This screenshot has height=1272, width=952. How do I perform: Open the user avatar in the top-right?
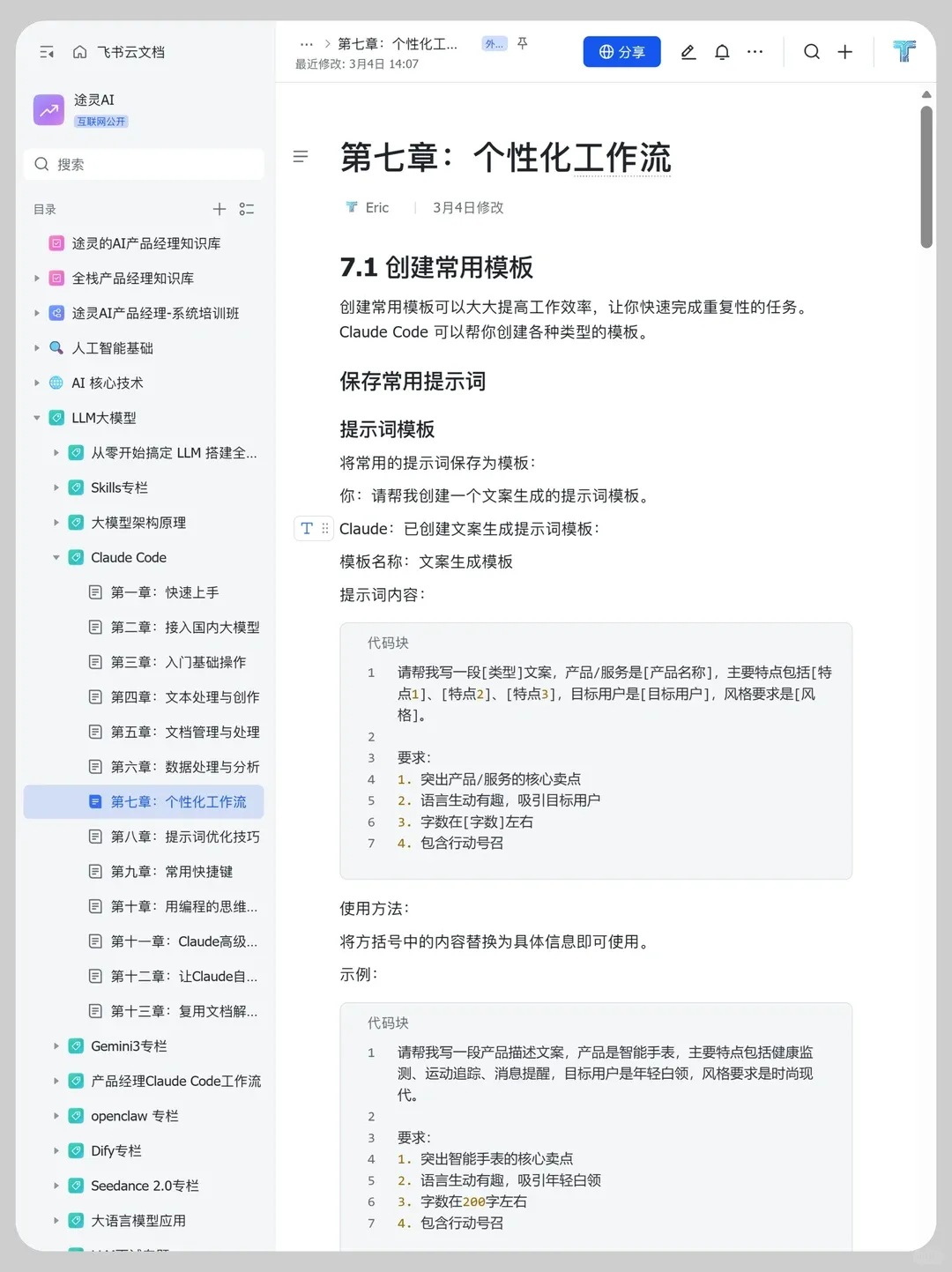pos(904,51)
